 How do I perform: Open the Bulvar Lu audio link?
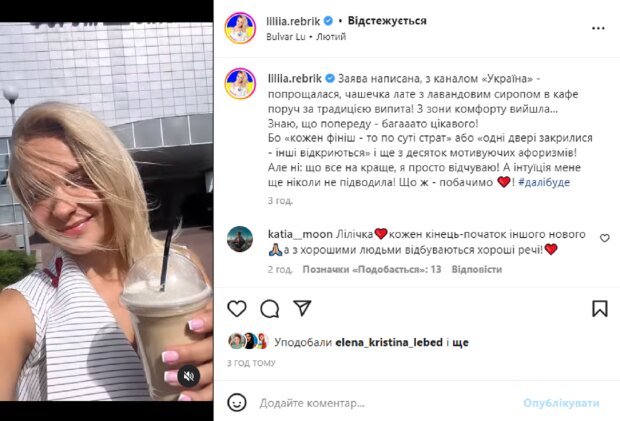[286, 37]
